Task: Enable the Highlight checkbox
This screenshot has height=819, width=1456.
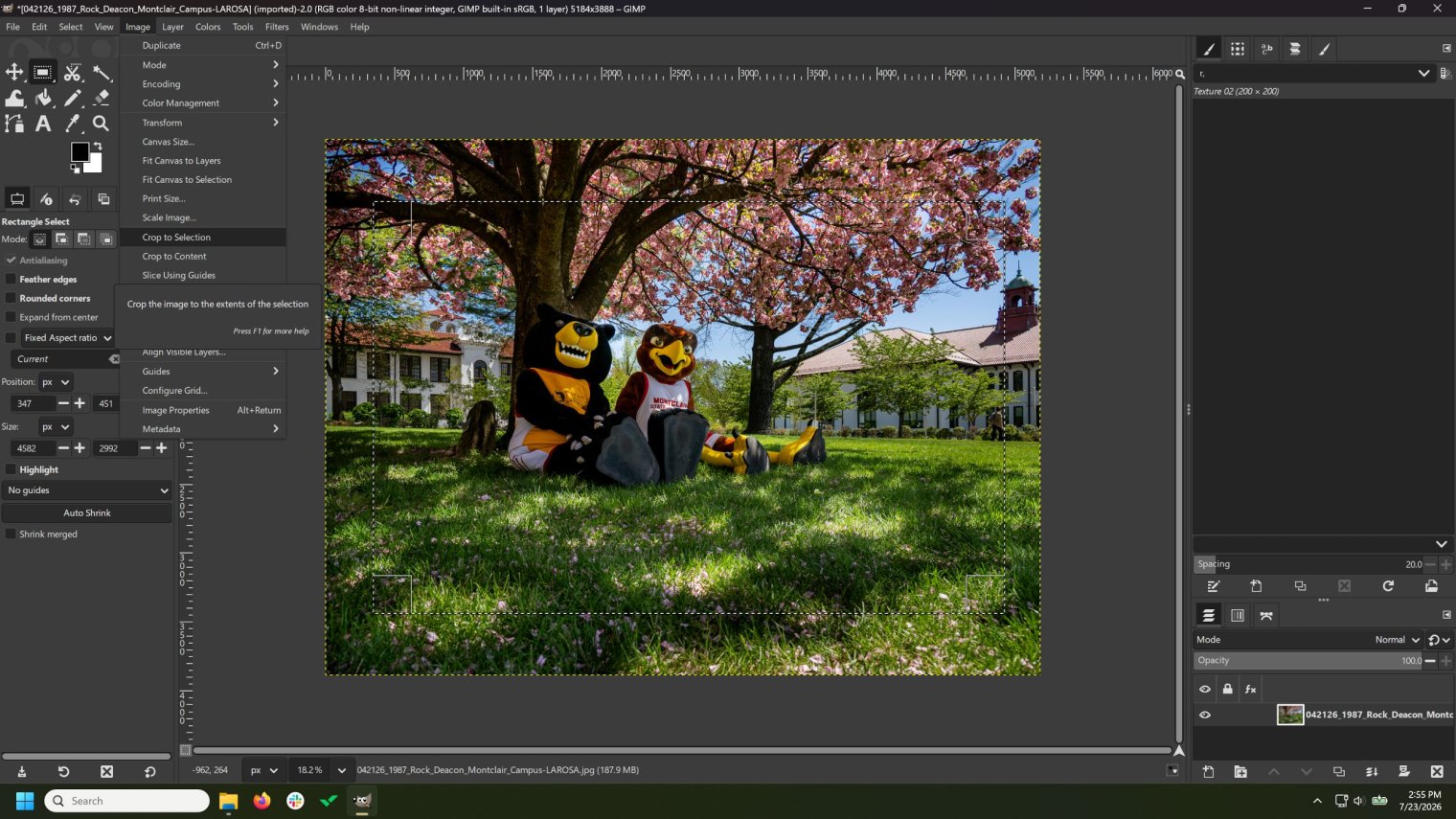Action: (11, 470)
